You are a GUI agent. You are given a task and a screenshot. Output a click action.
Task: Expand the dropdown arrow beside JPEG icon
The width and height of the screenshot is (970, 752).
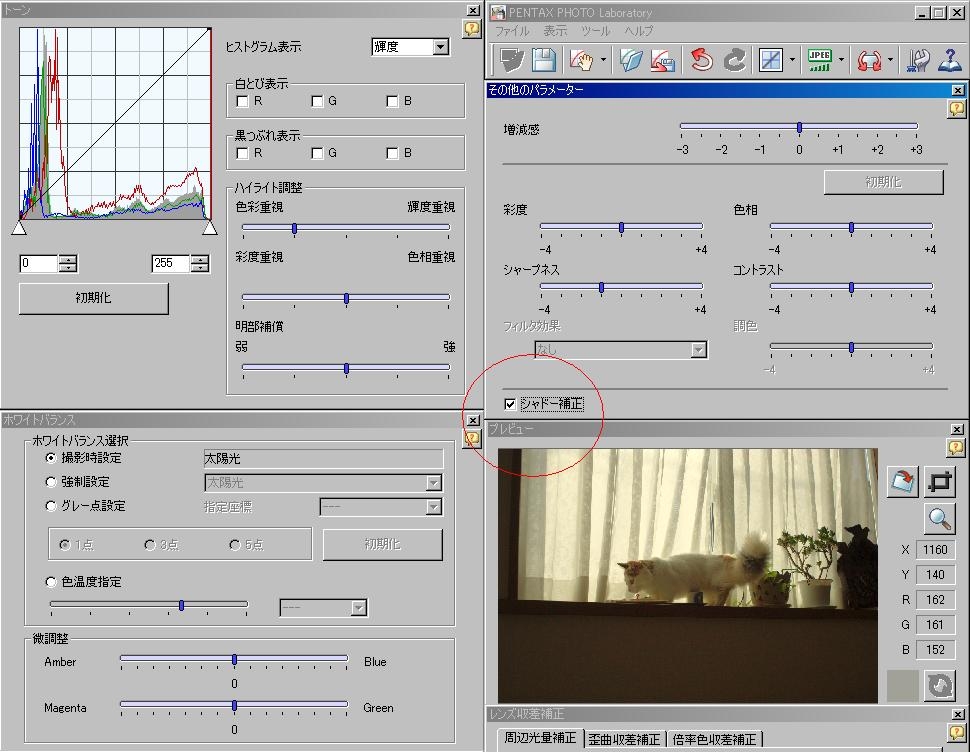coord(841,61)
